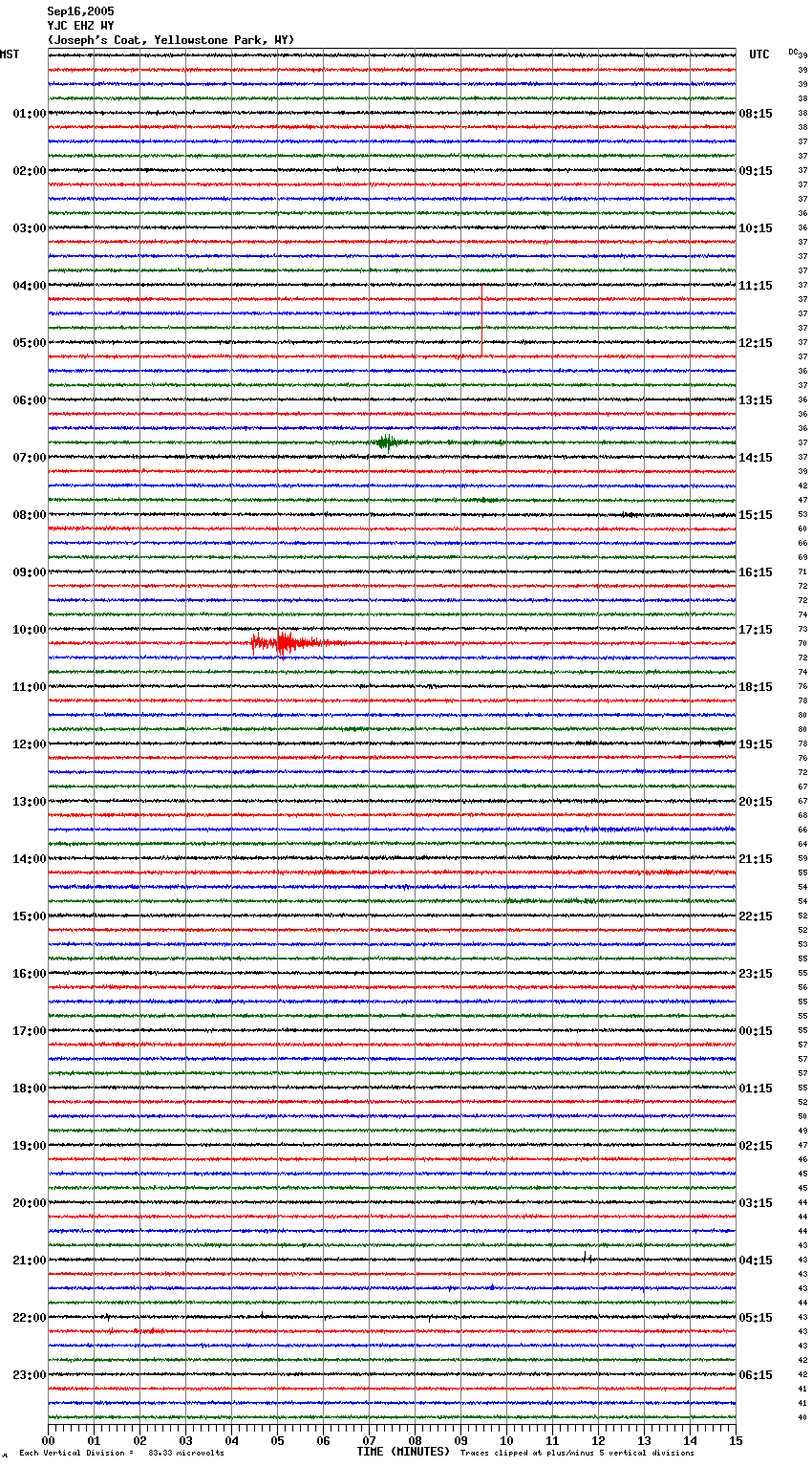
Task: Click the 13:15 UTC label
Action: pyautogui.click(x=756, y=400)
